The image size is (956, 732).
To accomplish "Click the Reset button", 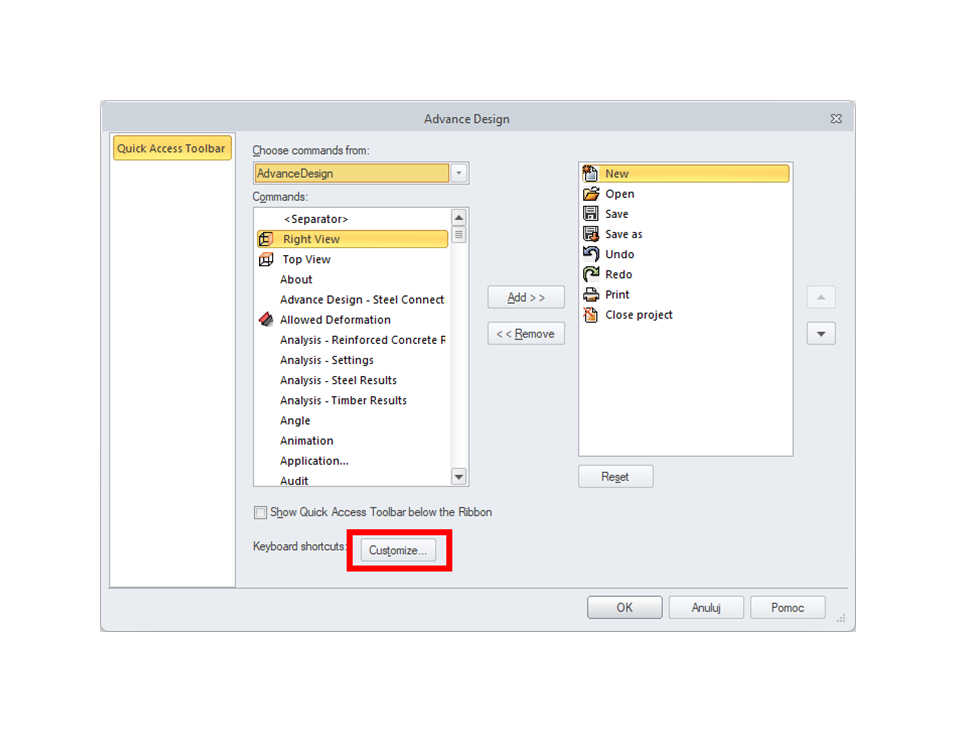I will pyautogui.click(x=615, y=477).
